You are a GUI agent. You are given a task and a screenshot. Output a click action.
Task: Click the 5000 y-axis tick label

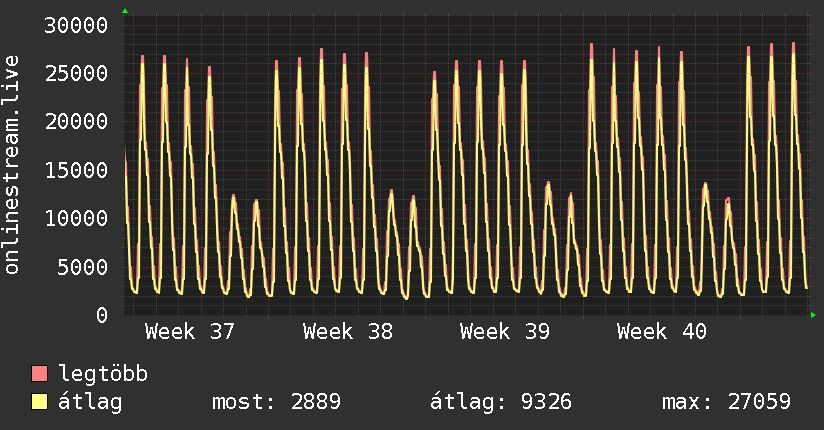[83, 267]
